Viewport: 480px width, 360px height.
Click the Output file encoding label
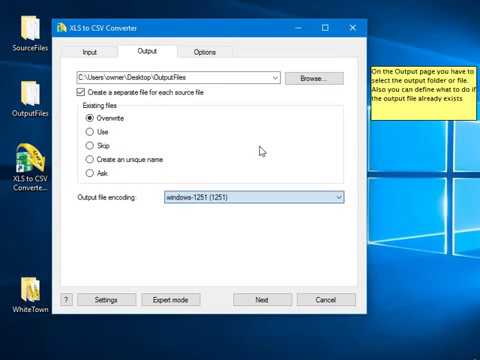(107, 197)
